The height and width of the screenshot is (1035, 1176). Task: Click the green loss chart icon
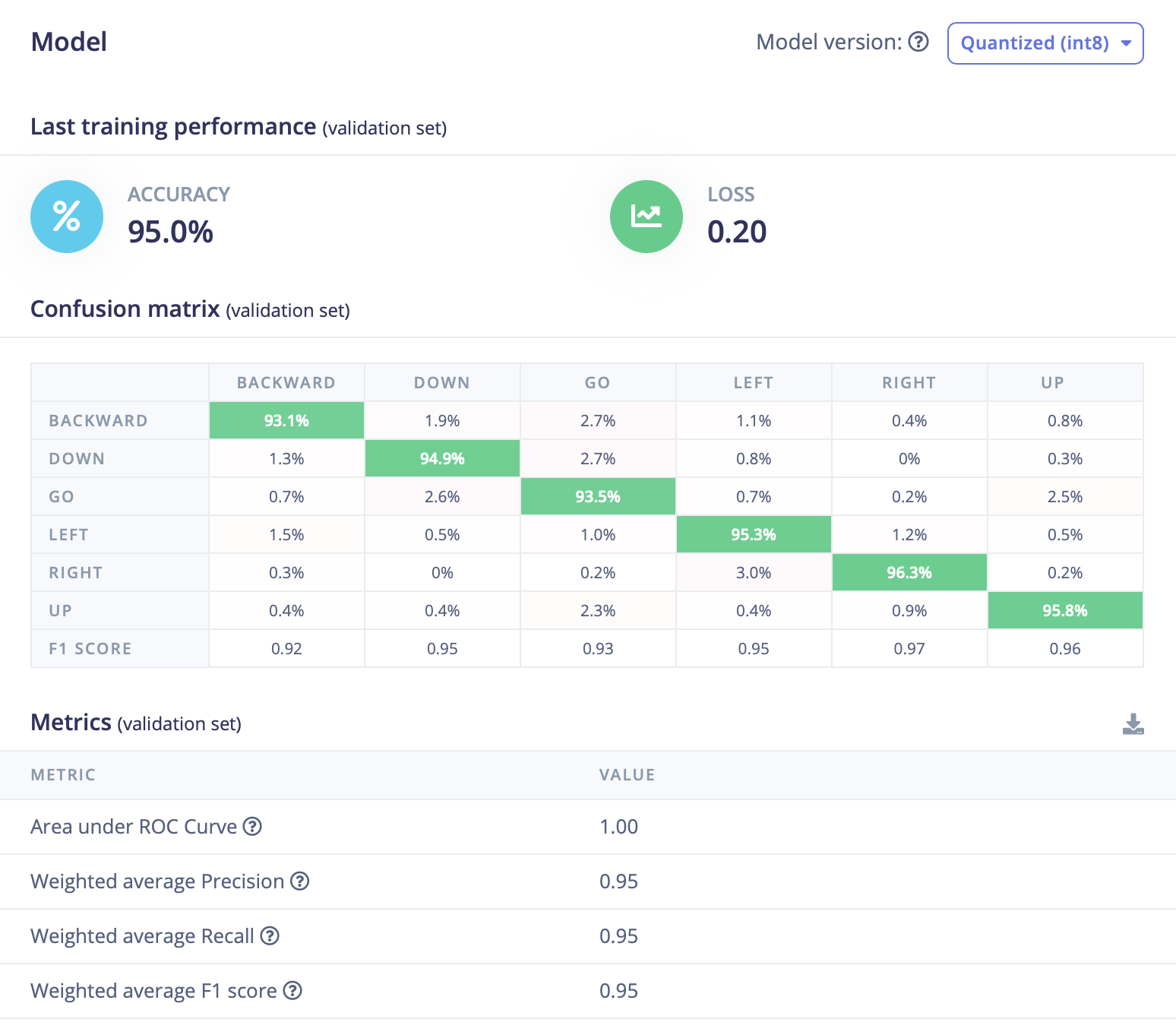point(646,217)
